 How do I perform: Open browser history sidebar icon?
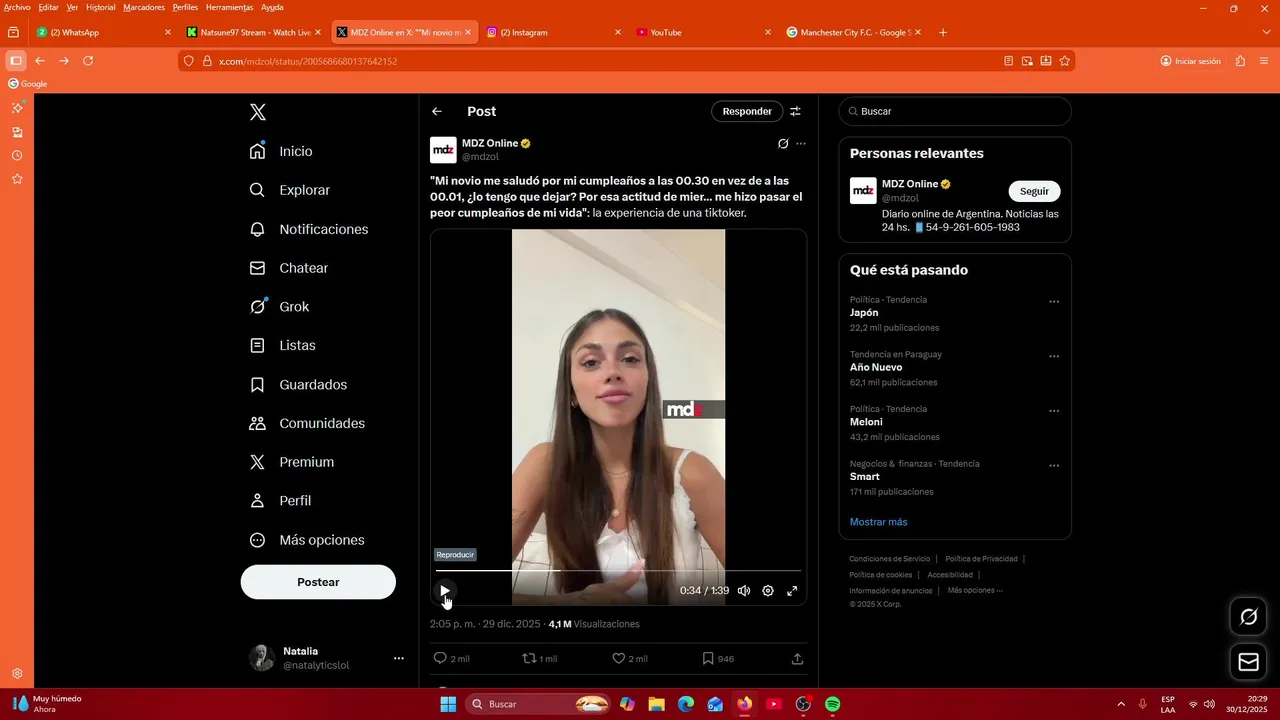[x=17, y=156]
